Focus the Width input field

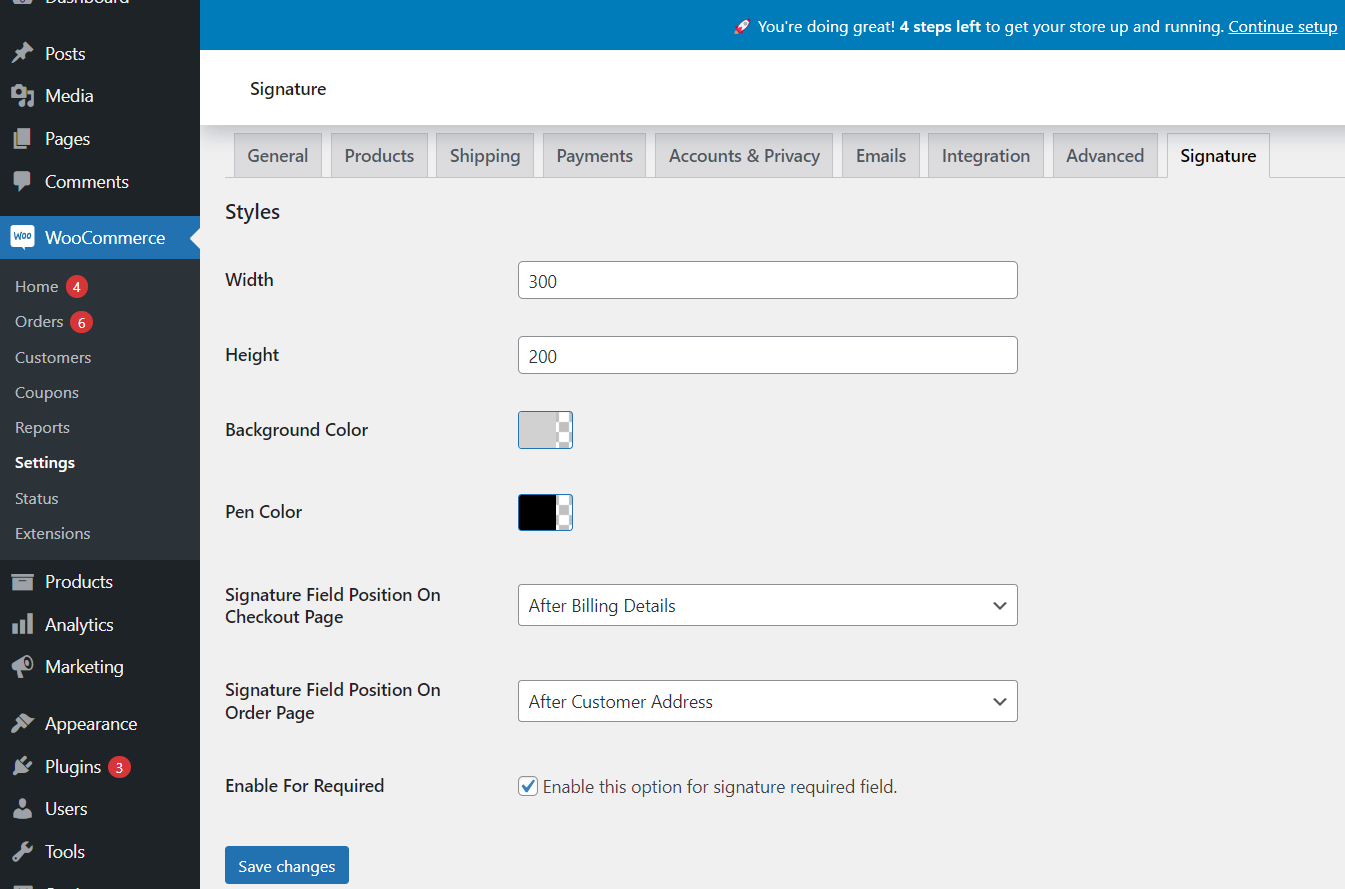tap(767, 281)
